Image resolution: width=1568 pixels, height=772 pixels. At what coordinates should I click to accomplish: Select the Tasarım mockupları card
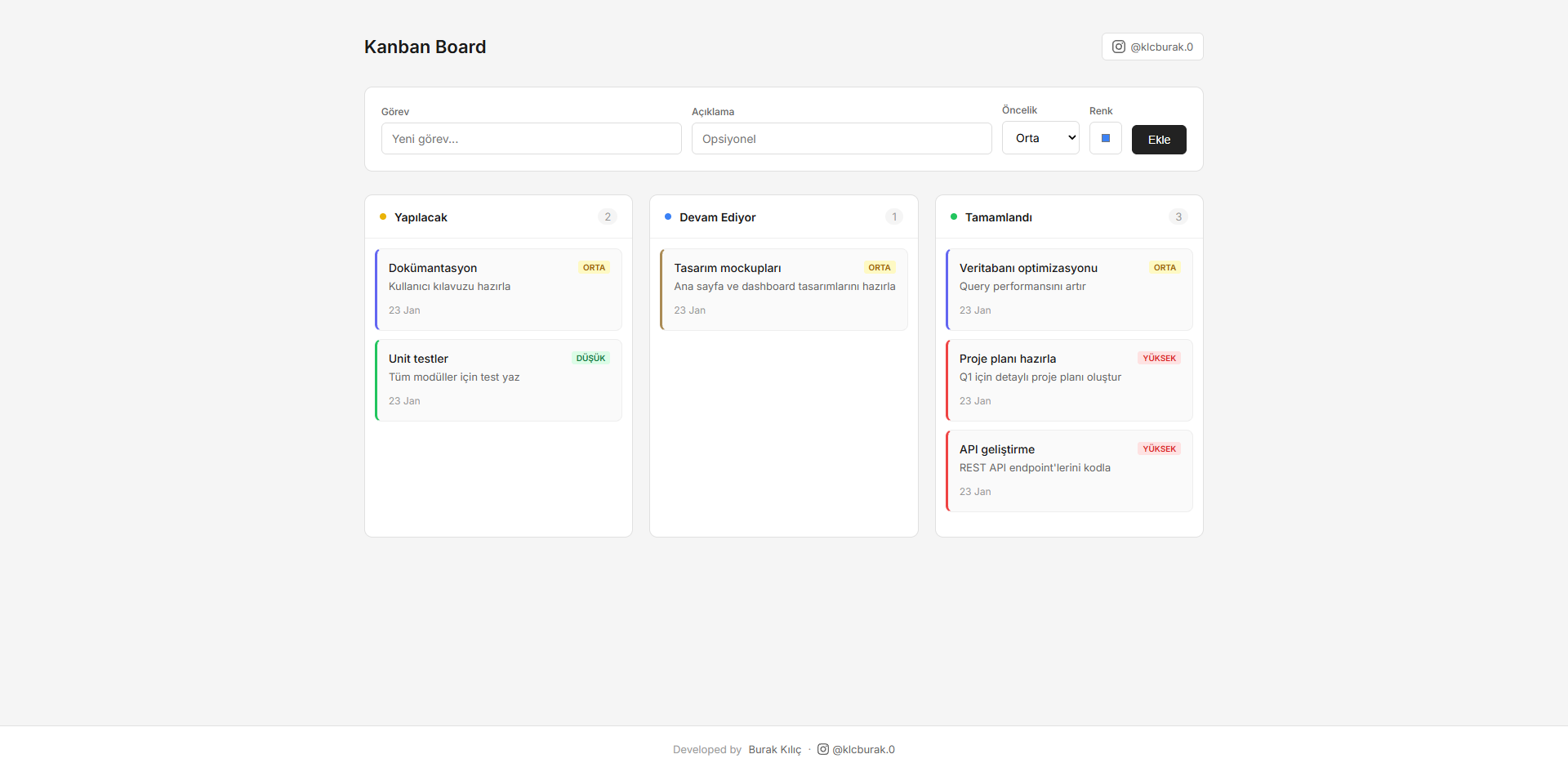[x=783, y=290]
